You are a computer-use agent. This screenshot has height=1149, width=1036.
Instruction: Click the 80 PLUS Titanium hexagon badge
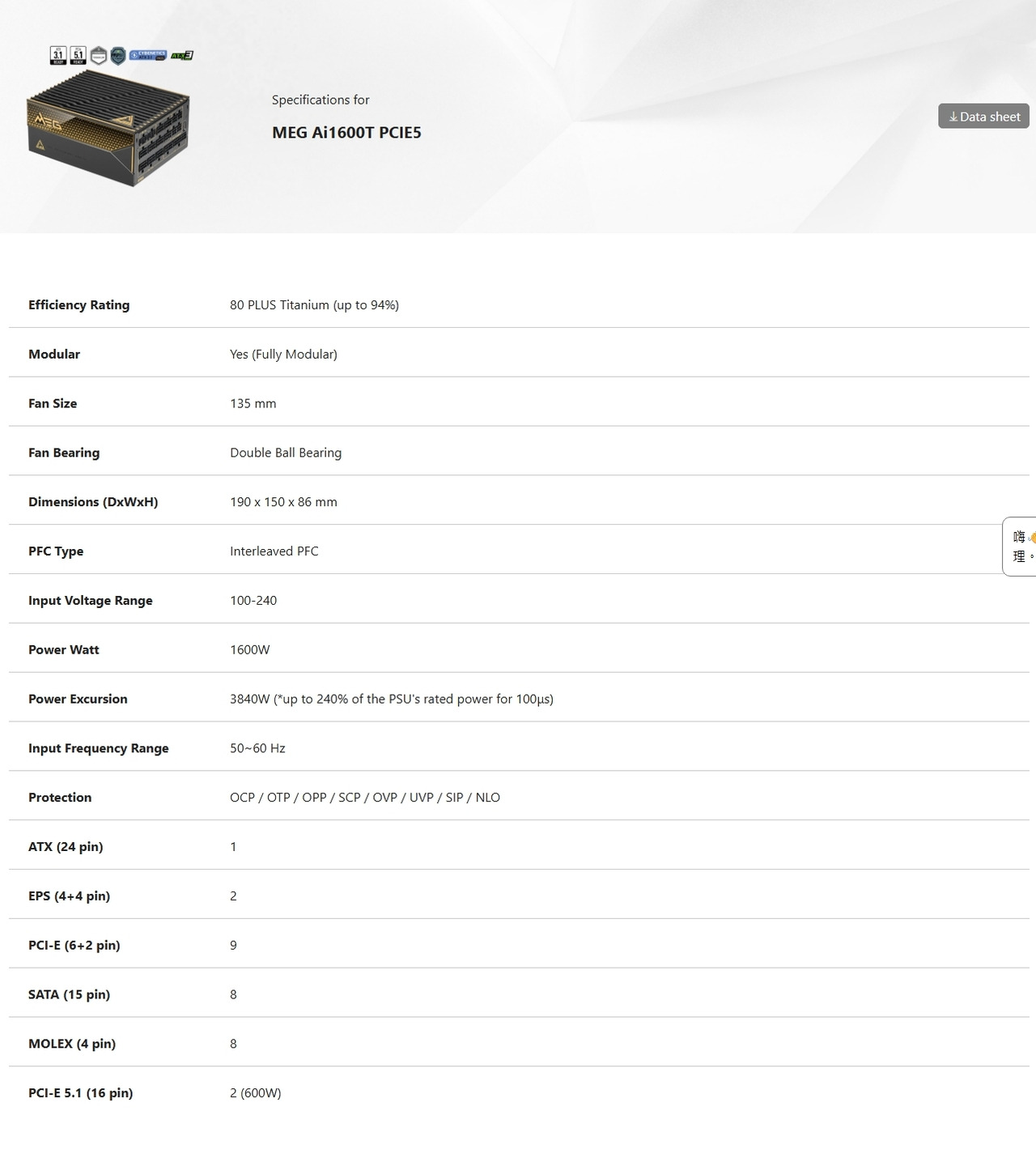pos(99,55)
